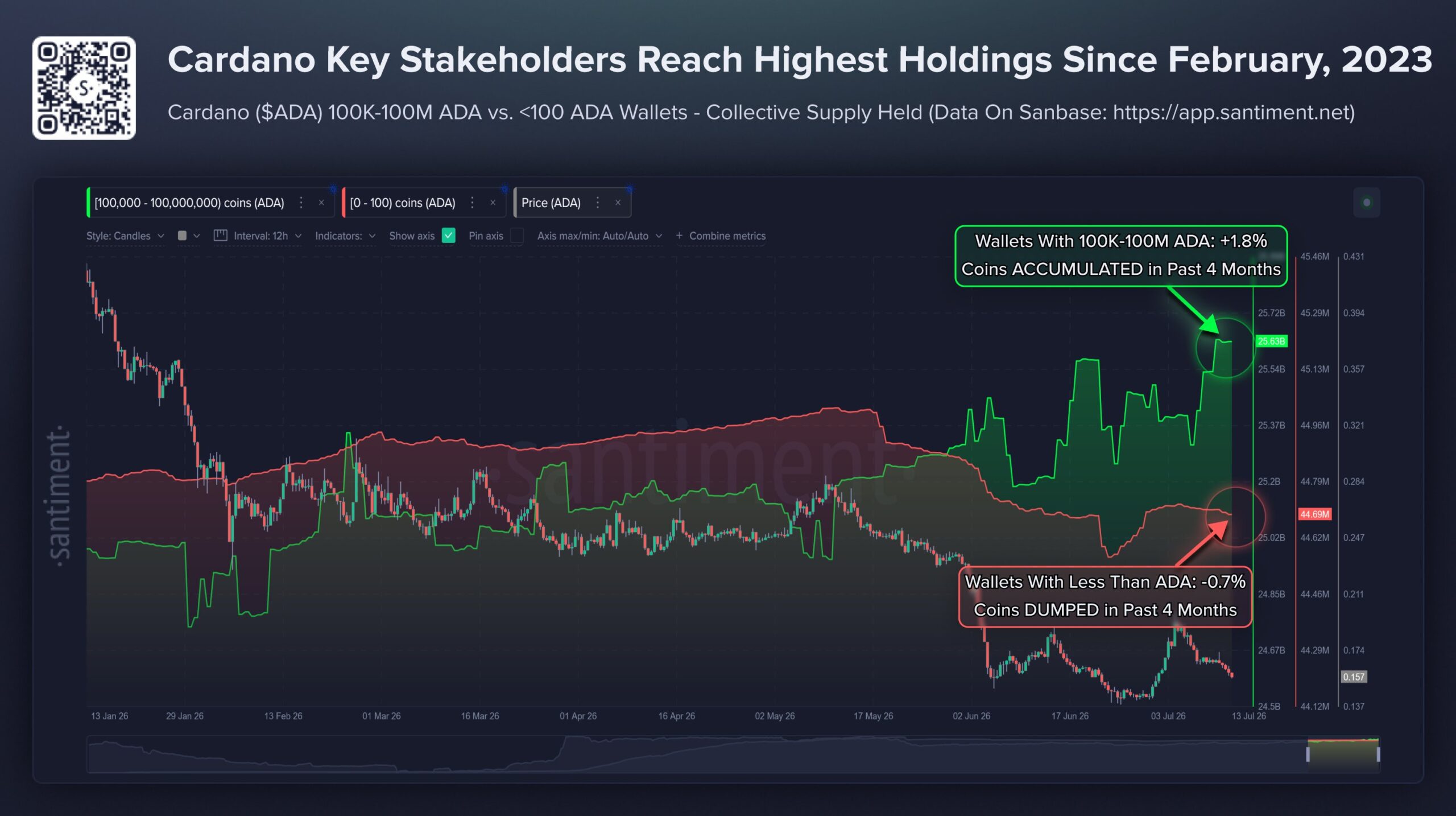Click the 25.72B axis label
Image resolution: width=1456 pixels, height=816 pixels.
[1271, 313]
